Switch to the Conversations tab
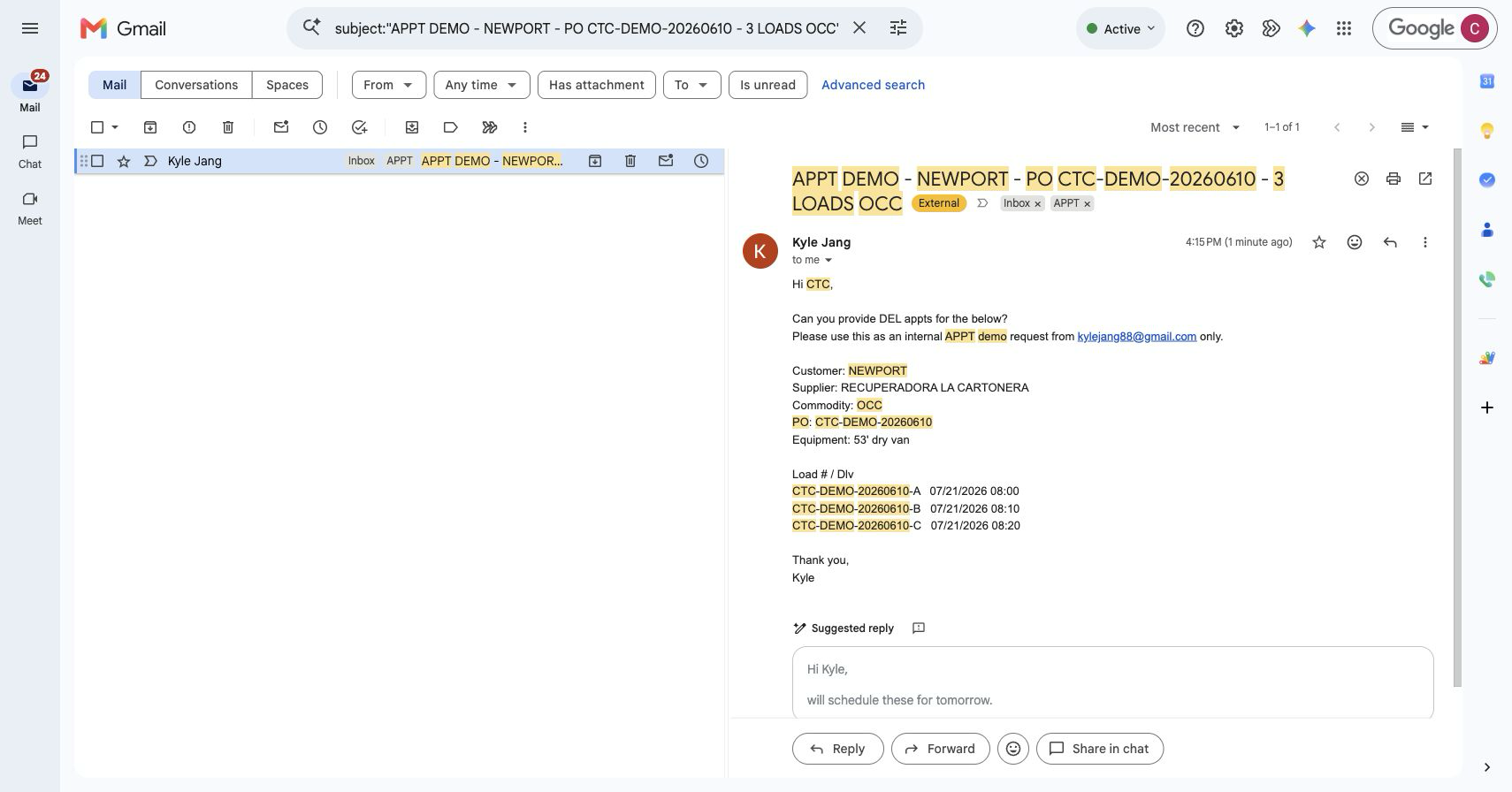The width and height of the screenshot is (1512, 792). pyautogui.click(x=196, y=85)
